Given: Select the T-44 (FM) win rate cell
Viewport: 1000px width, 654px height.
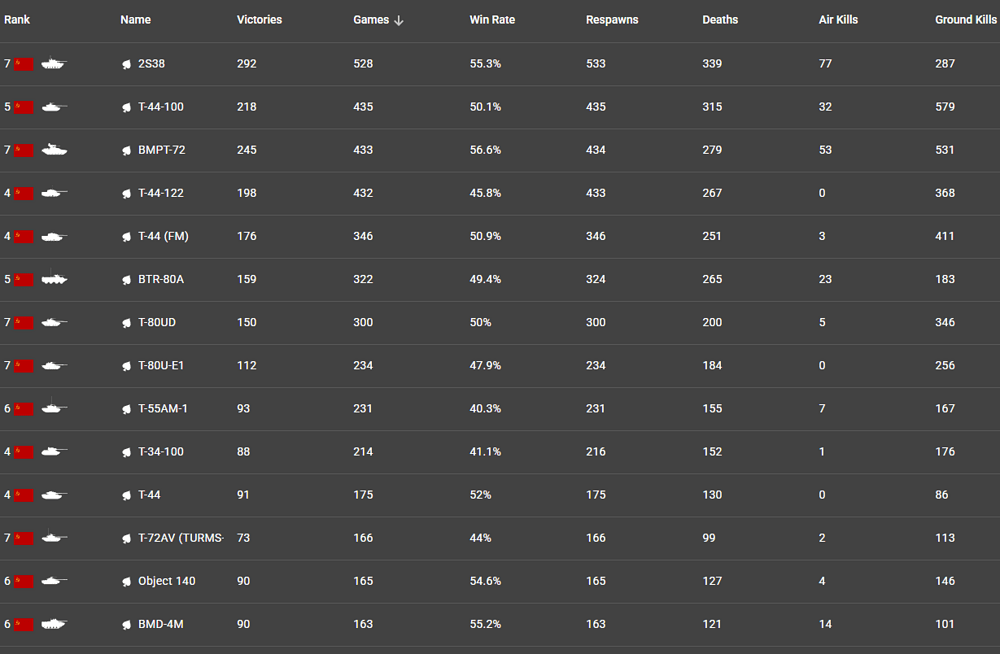Looking at the screenshot, I should click(x=485, y=236).
